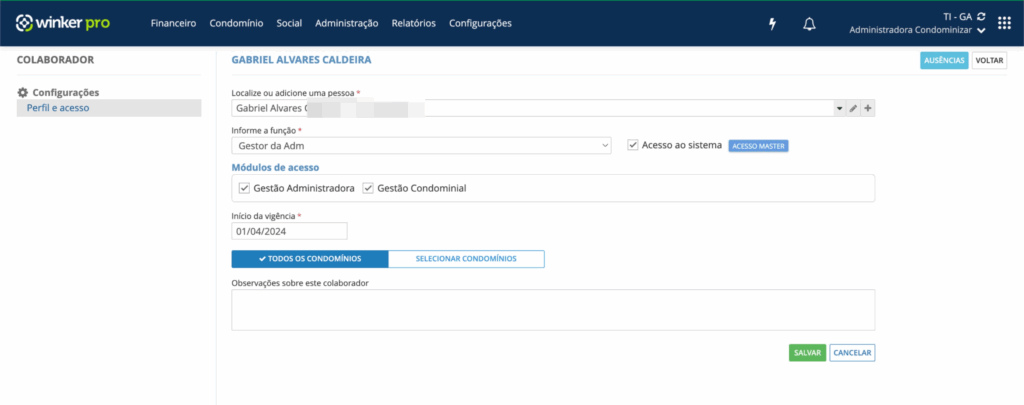Open the Financeiro menu
Screen dimensions: 1024x405
pyautogui.click(x=173, y=23)
